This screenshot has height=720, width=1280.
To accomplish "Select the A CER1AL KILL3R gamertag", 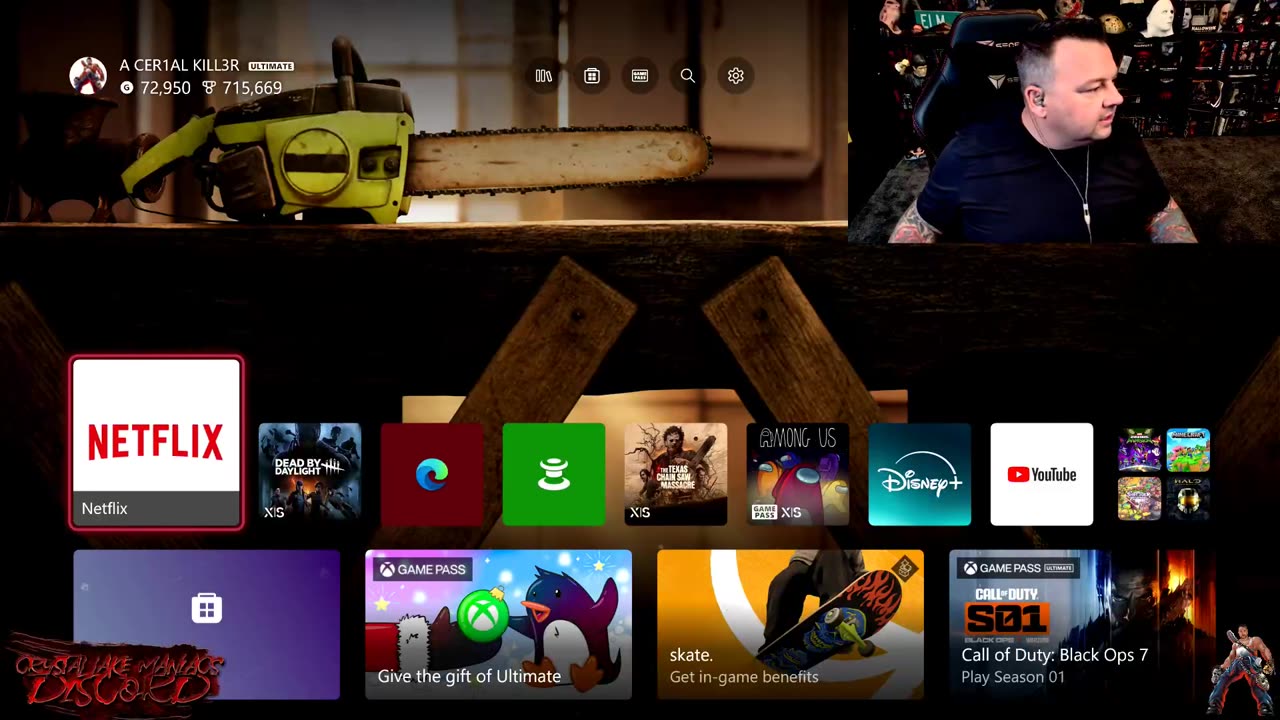I will click(x=179, y=65).
